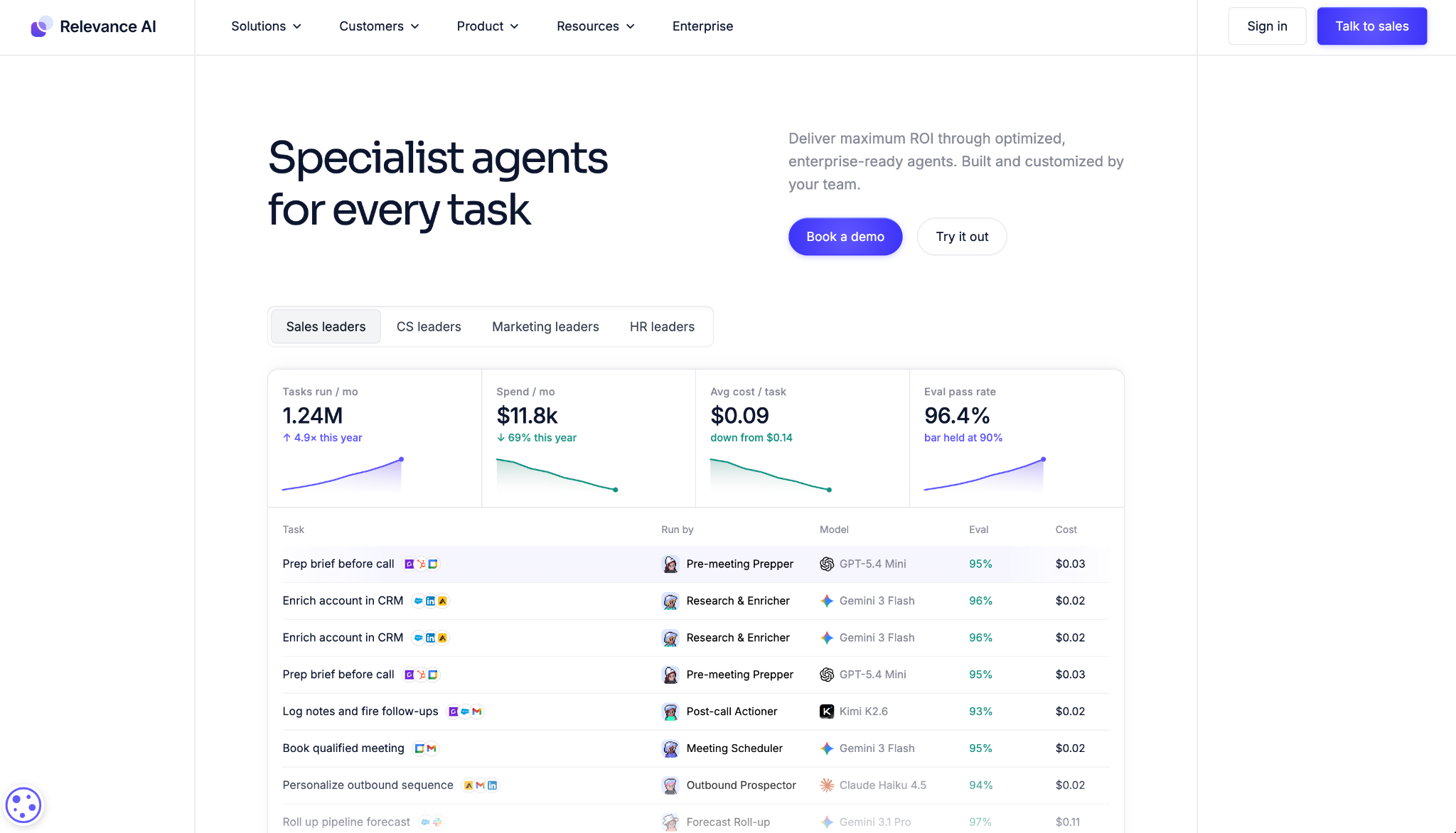
Task: Click the Kimi K2.6 model icon
Action: pyautogui.click(x=827, y=711)
